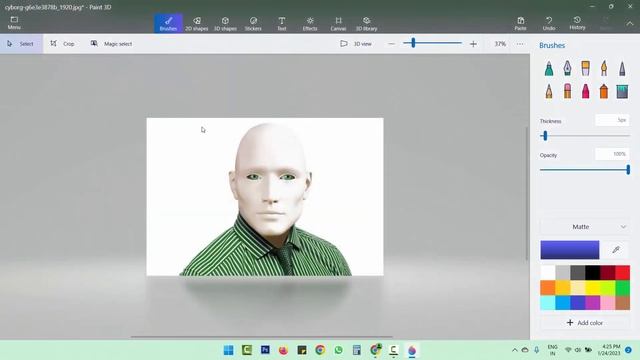Open the Menu button
This screenshot has width=640, height=360.
(x=14, y=23)
